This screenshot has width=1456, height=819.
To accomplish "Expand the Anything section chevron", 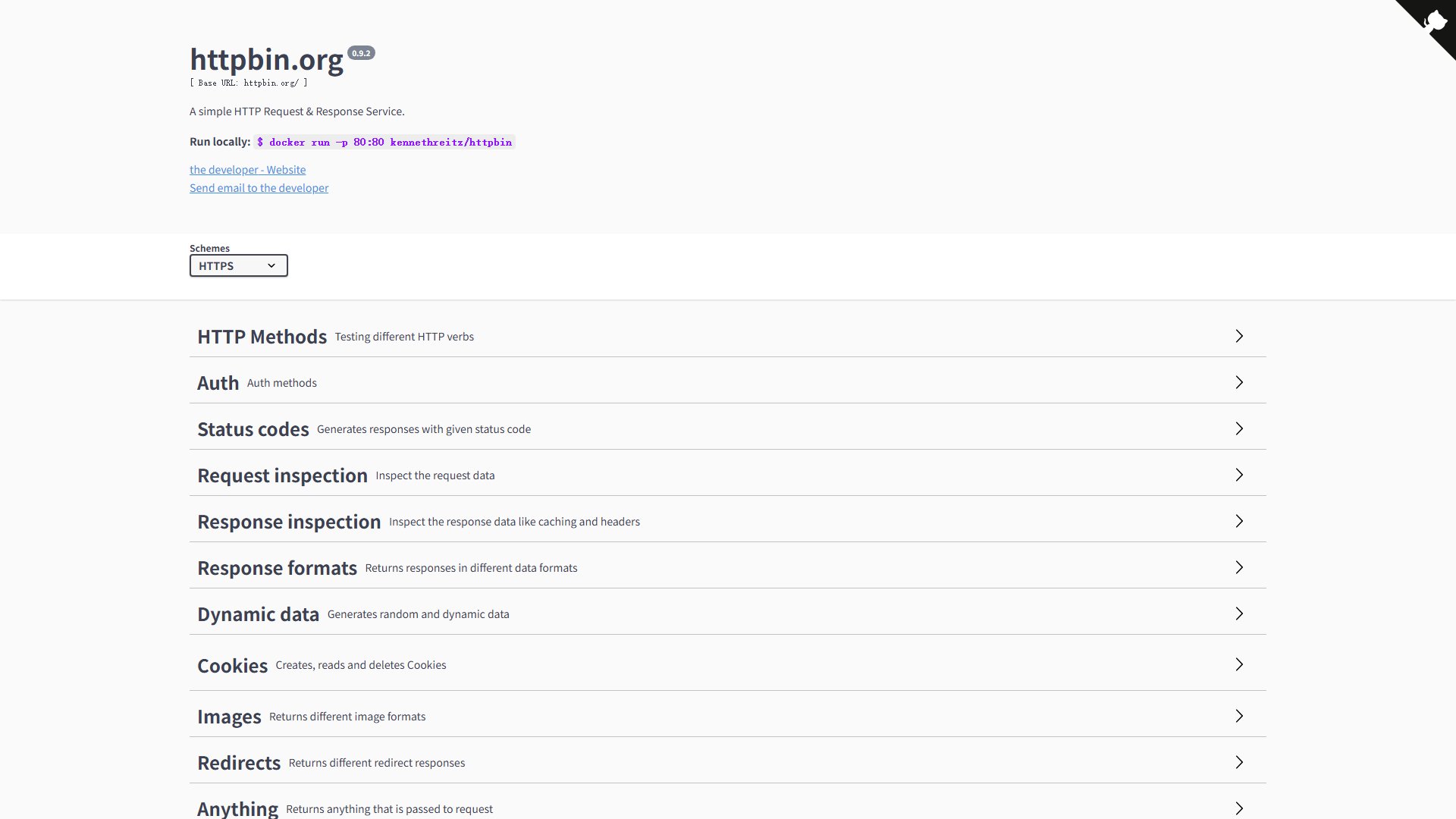I will coord(1239,808).
